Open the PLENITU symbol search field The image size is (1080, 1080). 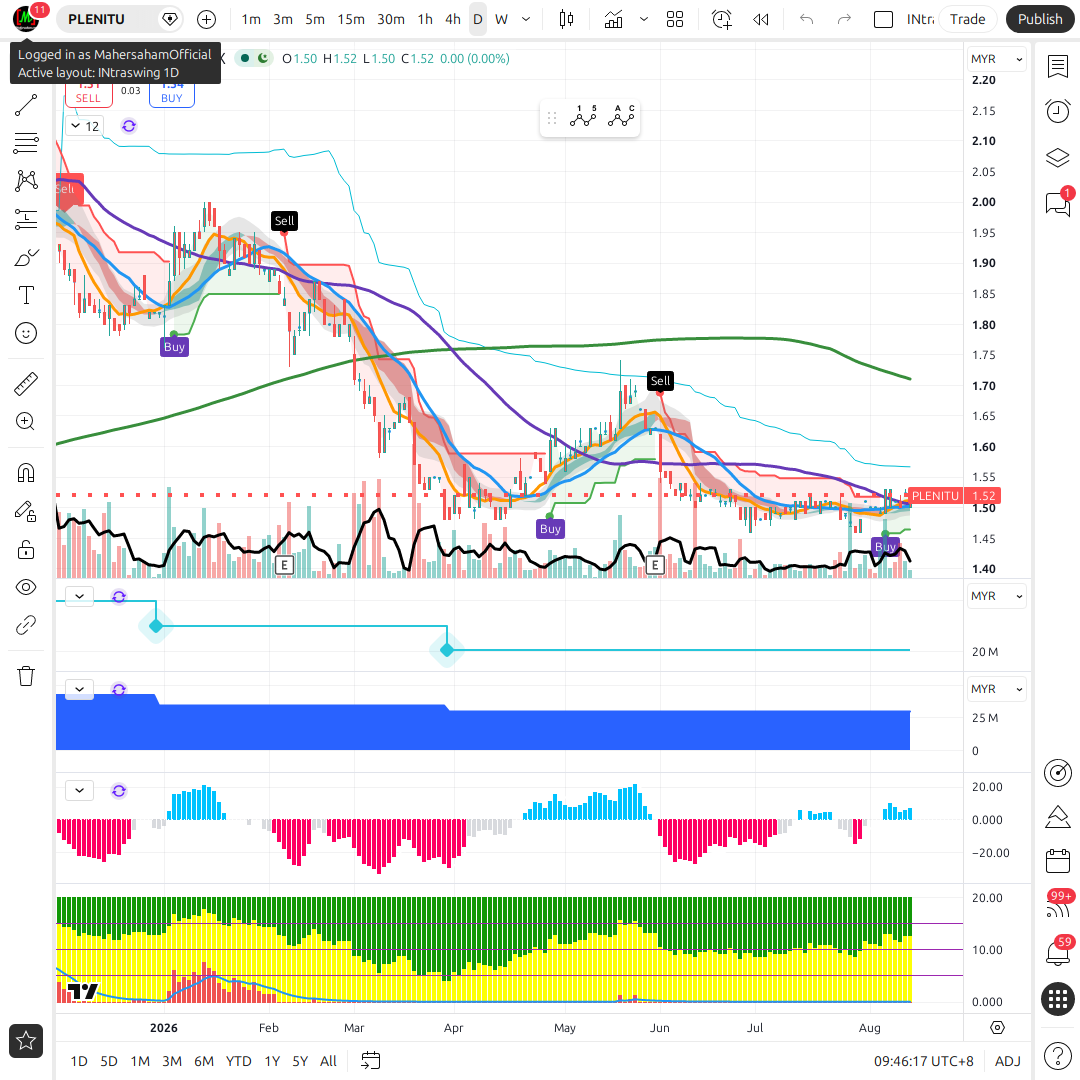pos(107,19)
